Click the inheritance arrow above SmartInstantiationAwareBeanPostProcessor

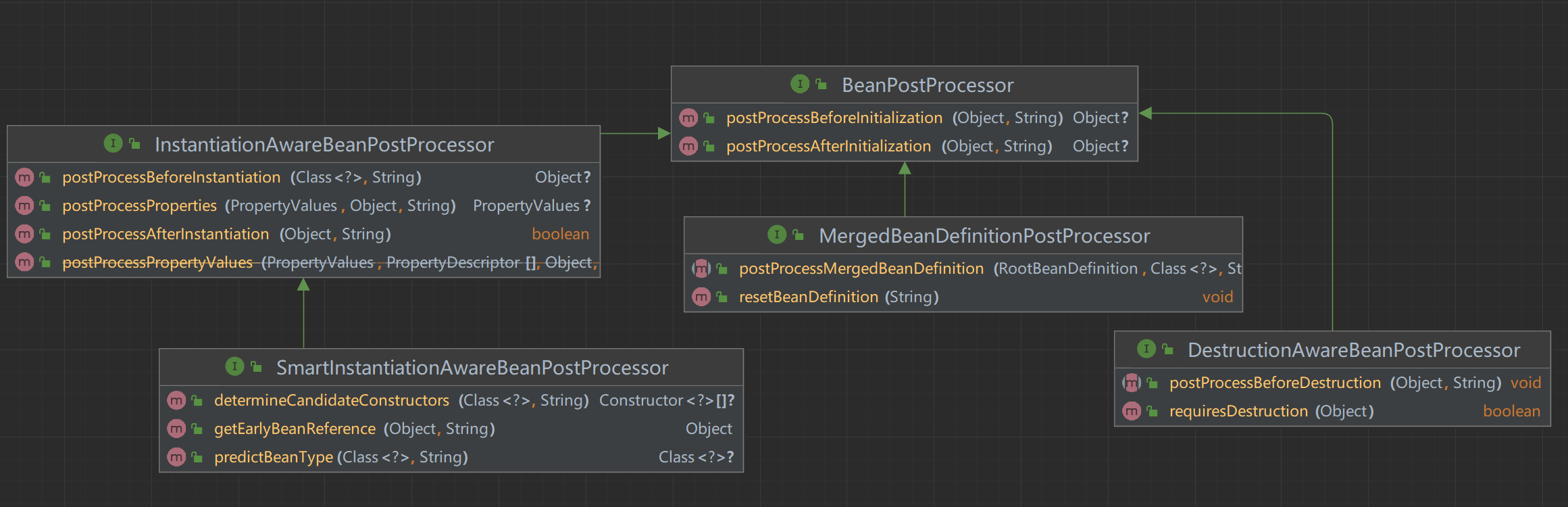pos(303,313)
